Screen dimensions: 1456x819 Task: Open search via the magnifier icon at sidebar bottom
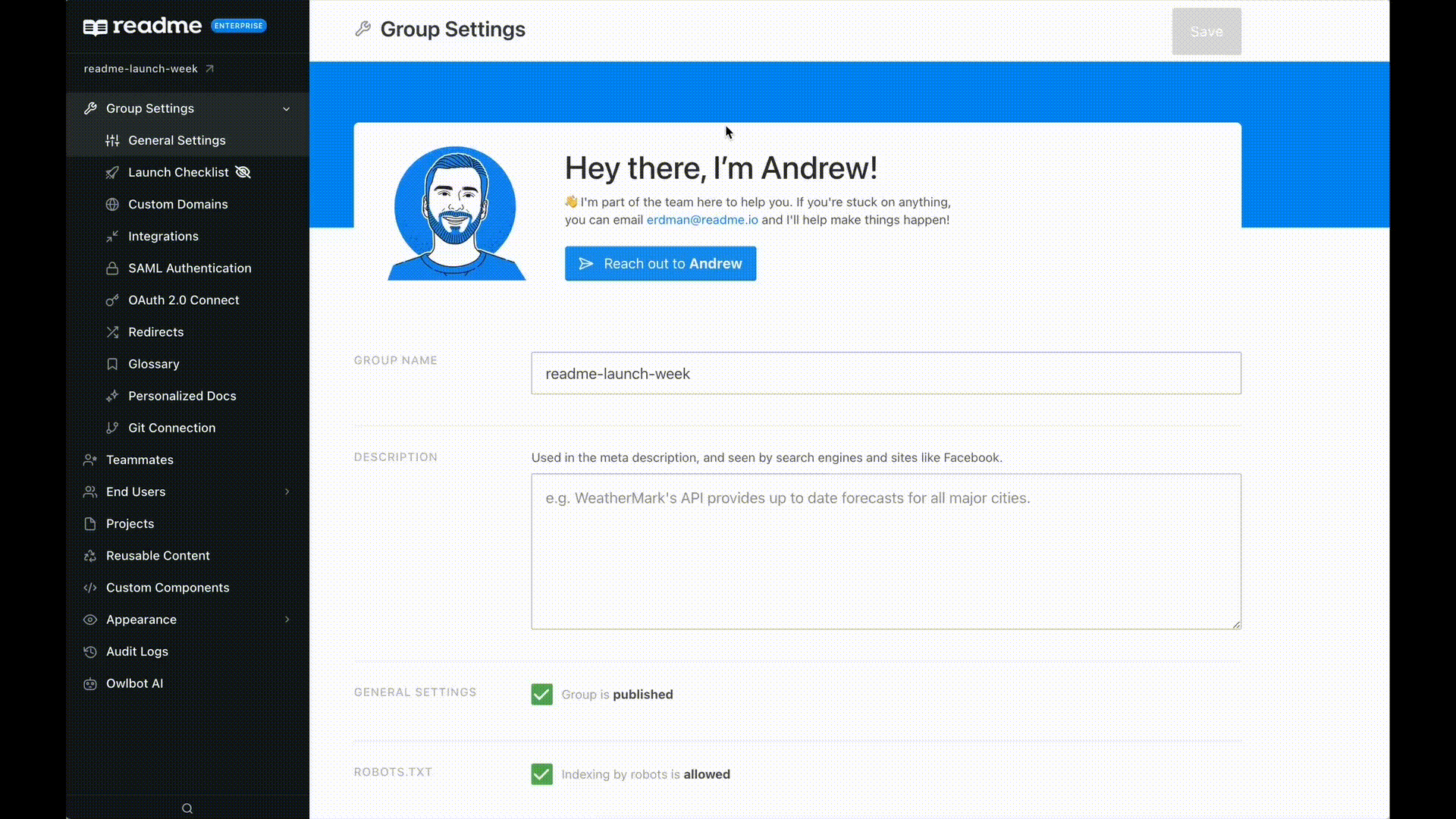click(x=187, y=808)
